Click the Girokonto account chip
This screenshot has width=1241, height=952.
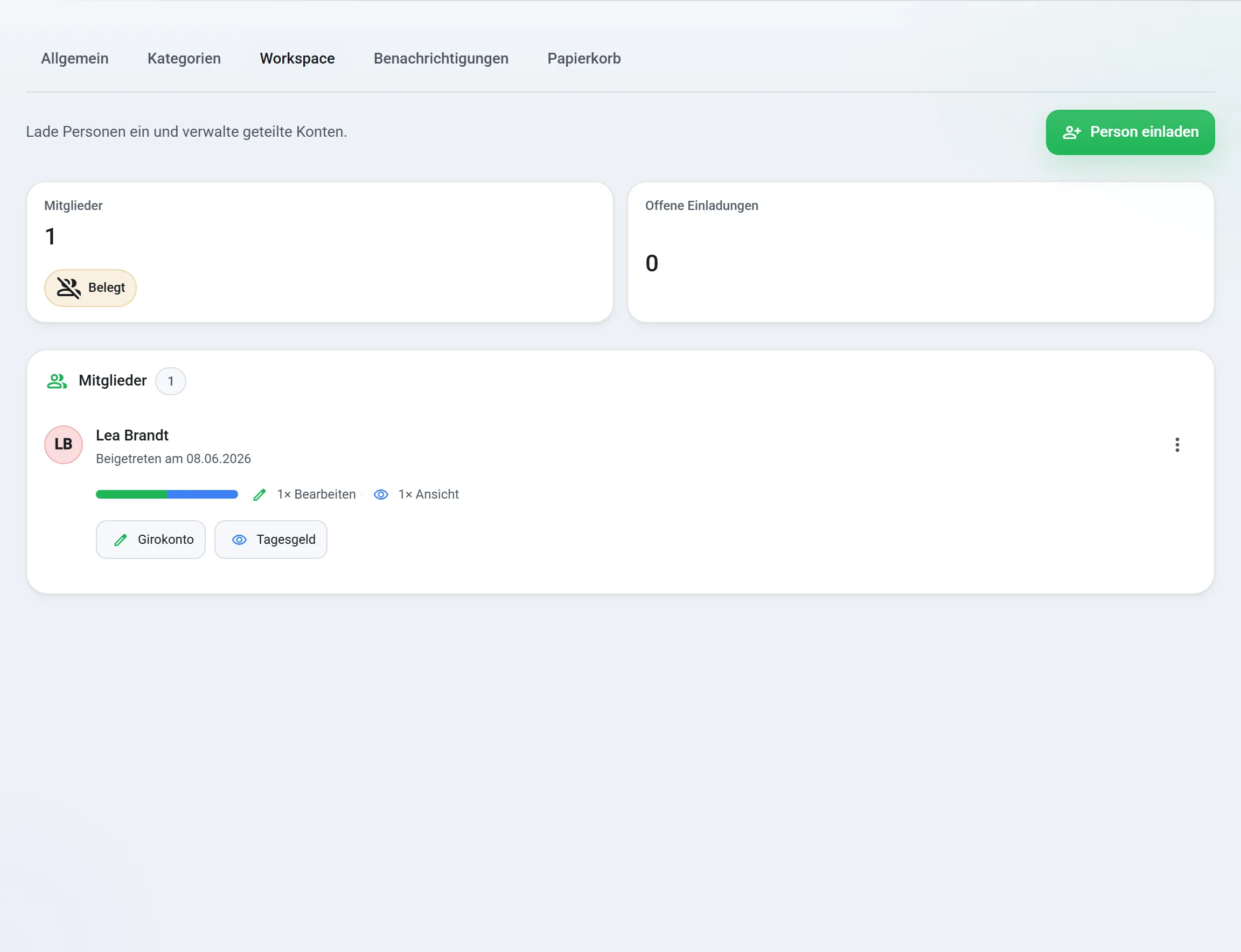(x=151, y=540)
